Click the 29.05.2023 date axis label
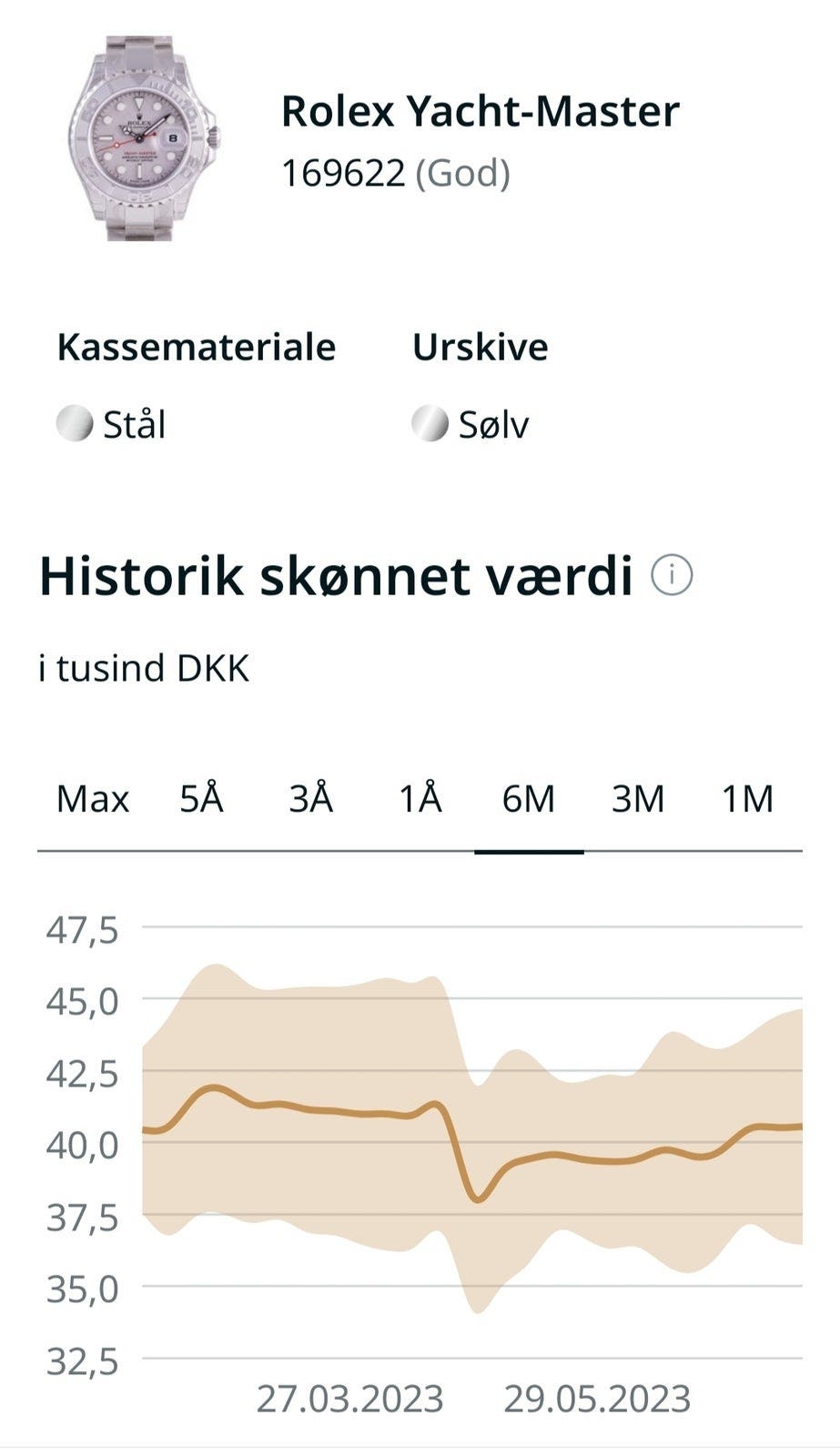This screenshot has width=840, height=1456. point(597,1399)
